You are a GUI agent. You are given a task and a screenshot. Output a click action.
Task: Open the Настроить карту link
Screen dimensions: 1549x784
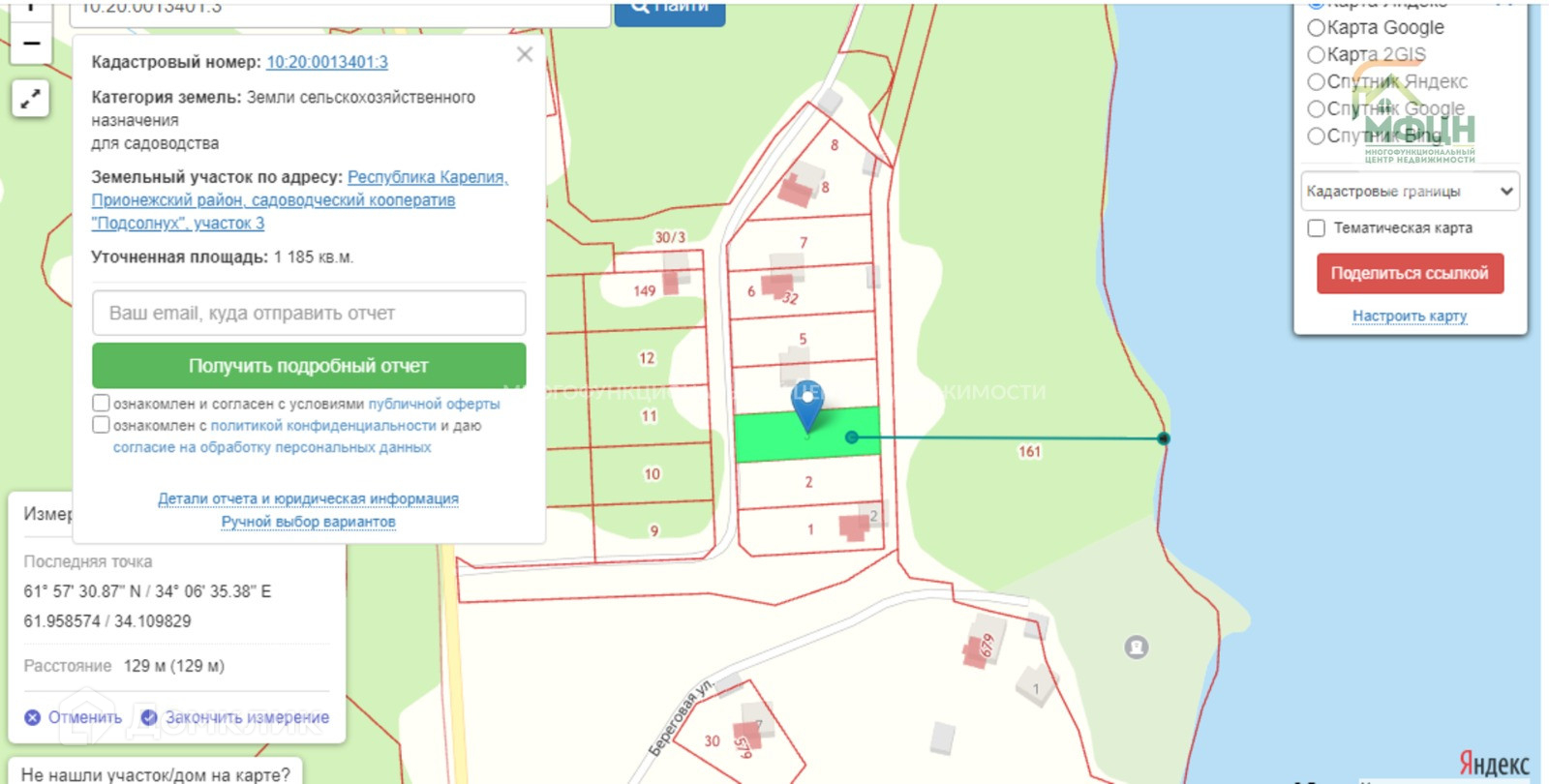[1410, 317]
